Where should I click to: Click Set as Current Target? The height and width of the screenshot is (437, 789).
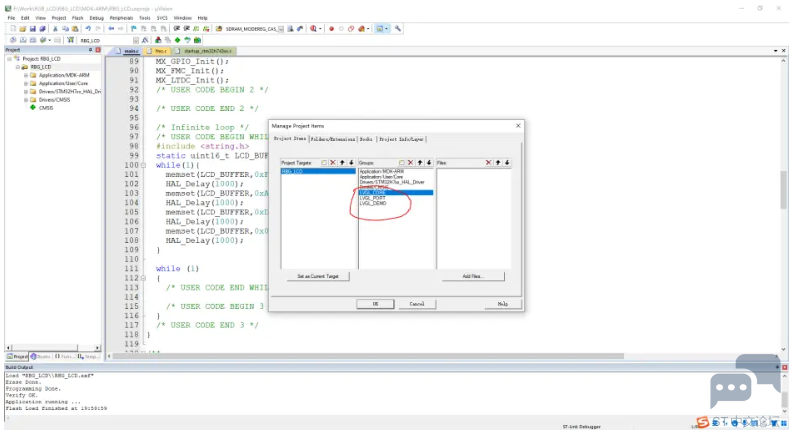pyautogui.click(x=318, y=276)
